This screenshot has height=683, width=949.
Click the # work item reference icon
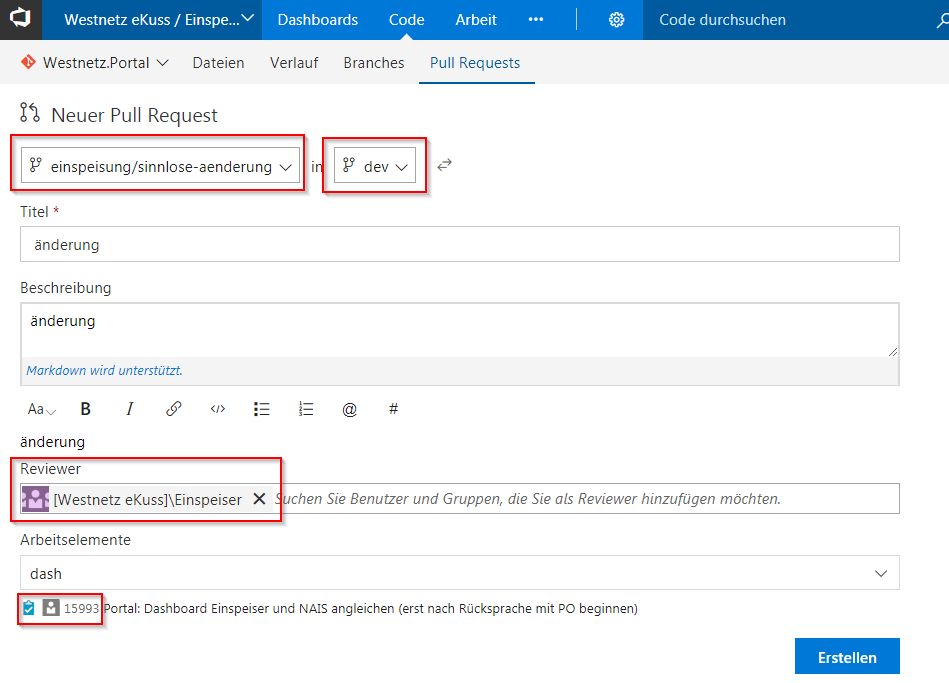click(x=394, y=409)
